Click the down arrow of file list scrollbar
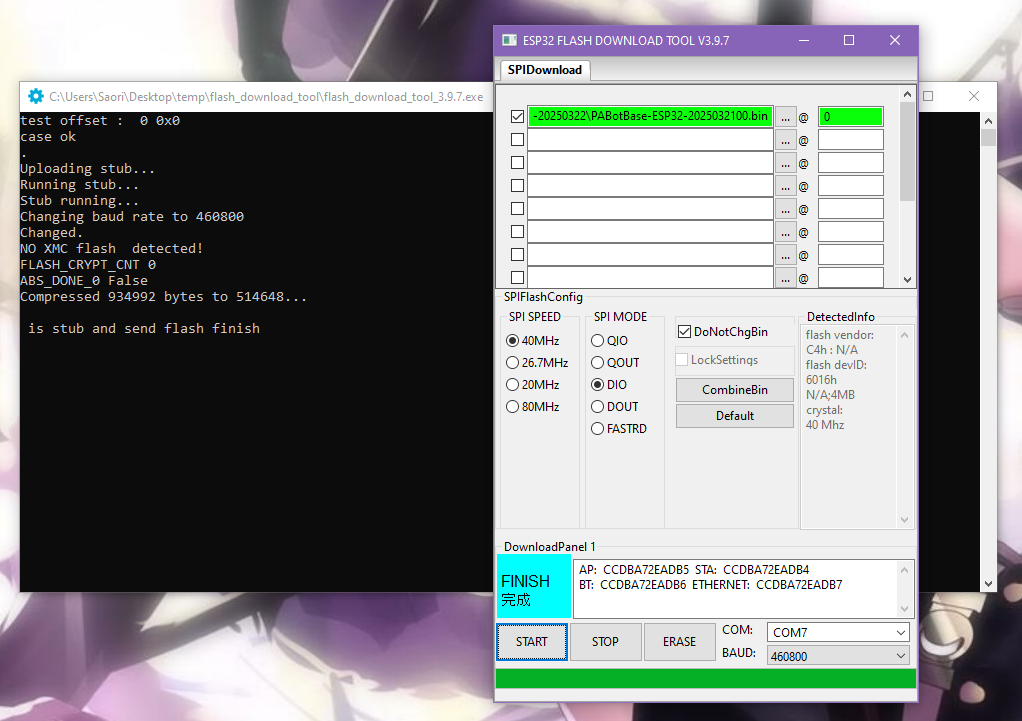 (908, 281)
